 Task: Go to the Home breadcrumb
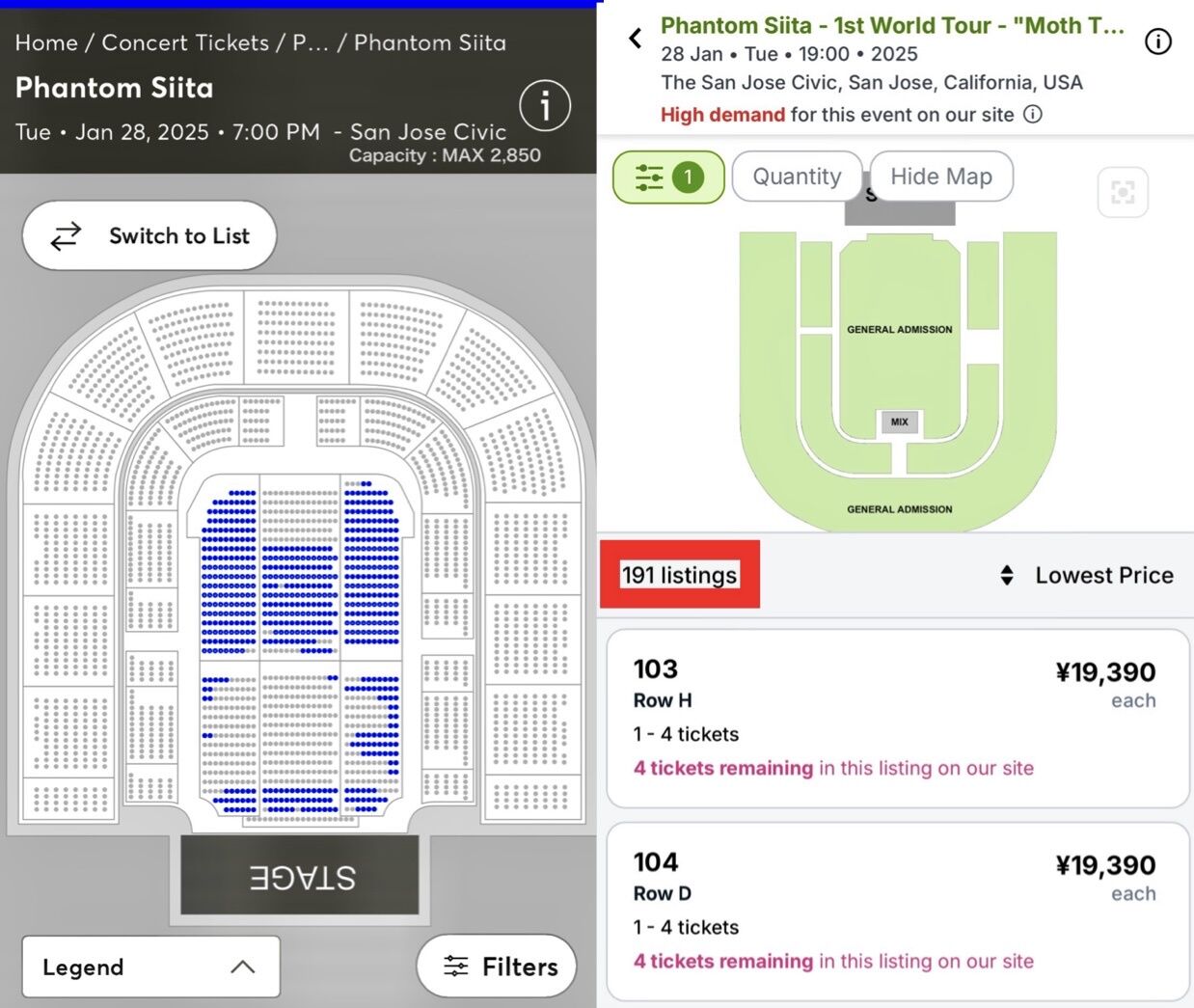pos(46,42)
